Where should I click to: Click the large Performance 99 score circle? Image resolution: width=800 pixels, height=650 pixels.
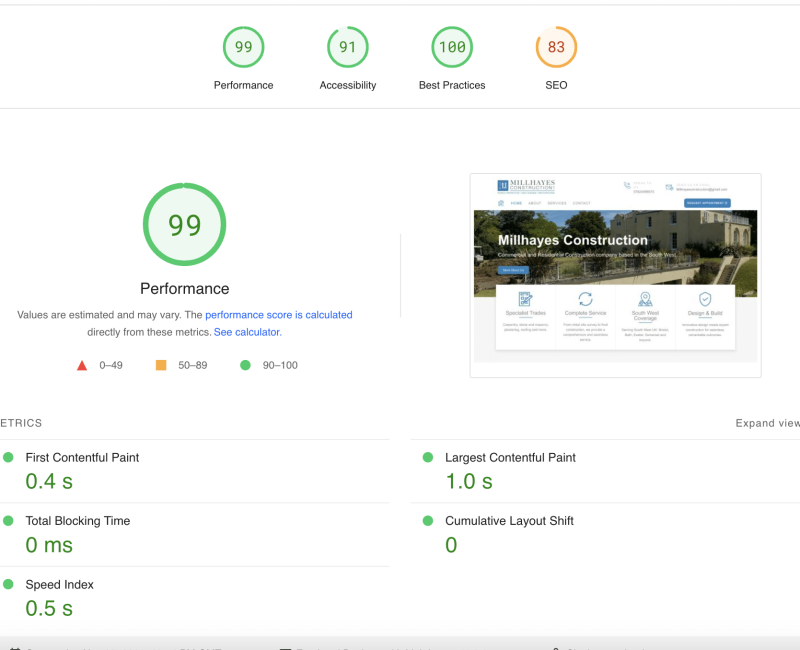pyautogui.click(x=184, y=225)
